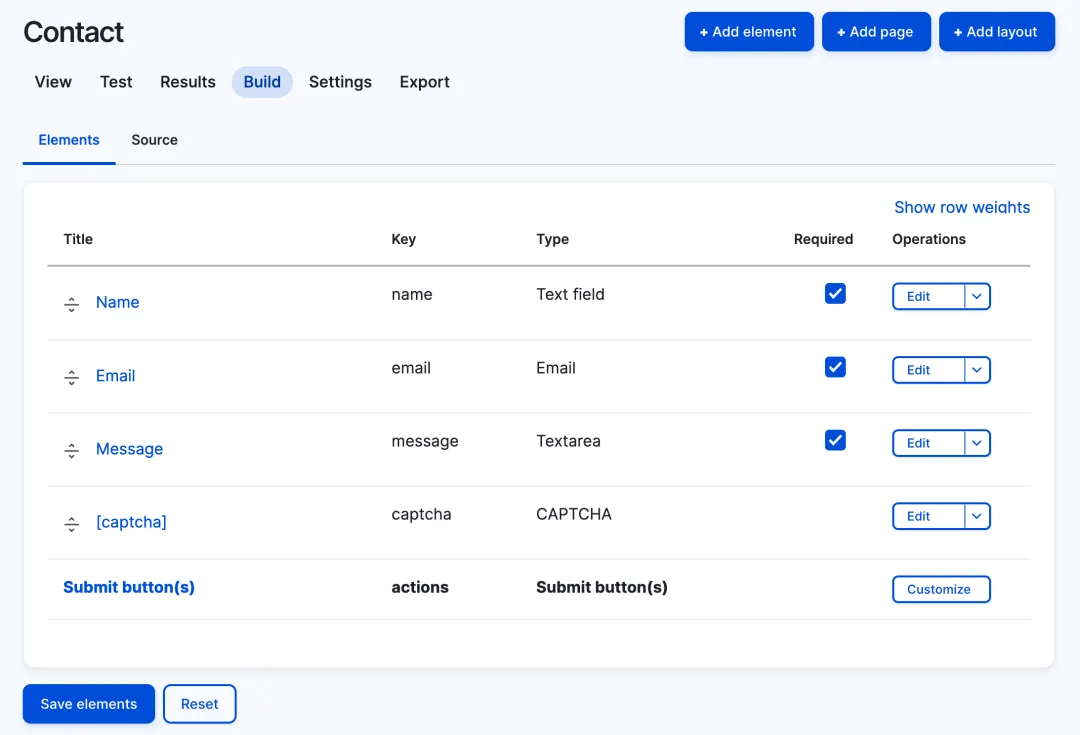
Task: Click the 'Text field' type cell
Action: [x=570, y=294]
